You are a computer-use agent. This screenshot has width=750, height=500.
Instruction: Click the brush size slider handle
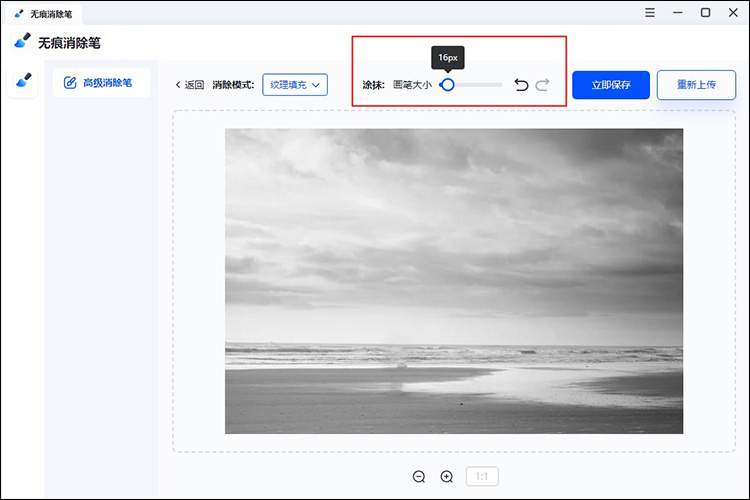pyautogui.click(x=448, y=85)
